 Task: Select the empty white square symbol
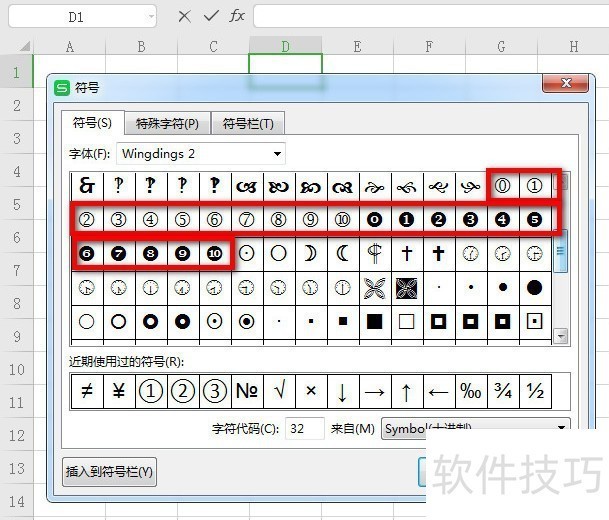[406, 322]
